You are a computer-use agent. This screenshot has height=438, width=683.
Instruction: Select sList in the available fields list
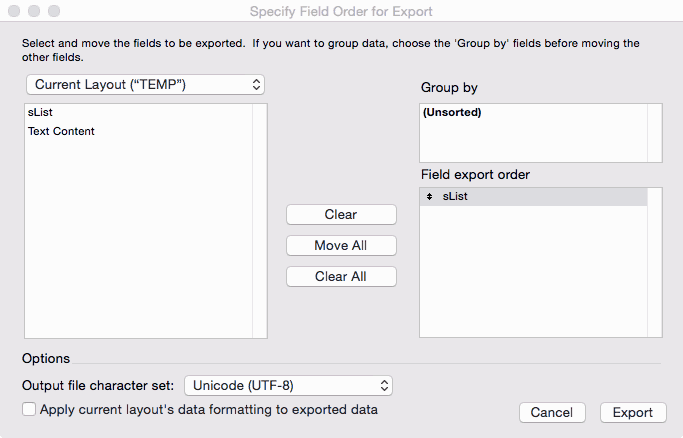click(41, 114)
